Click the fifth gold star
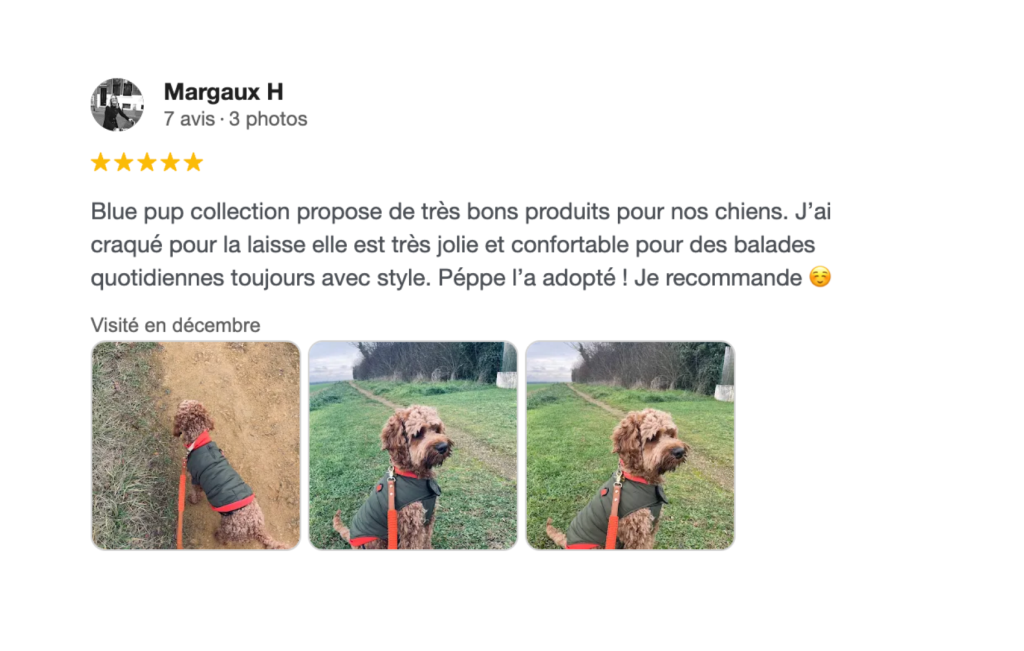 click(193, 162)
